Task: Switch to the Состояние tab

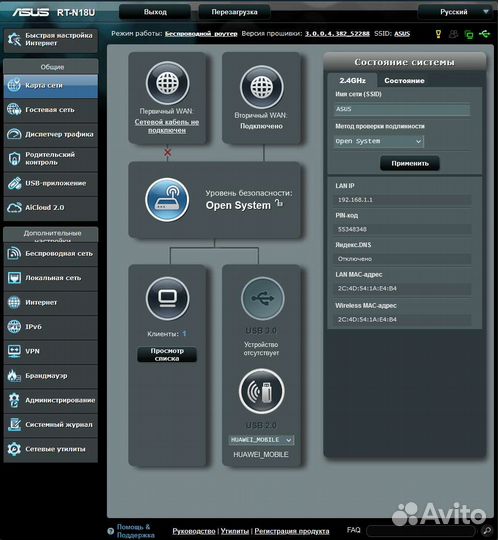Action: [404, 81]
